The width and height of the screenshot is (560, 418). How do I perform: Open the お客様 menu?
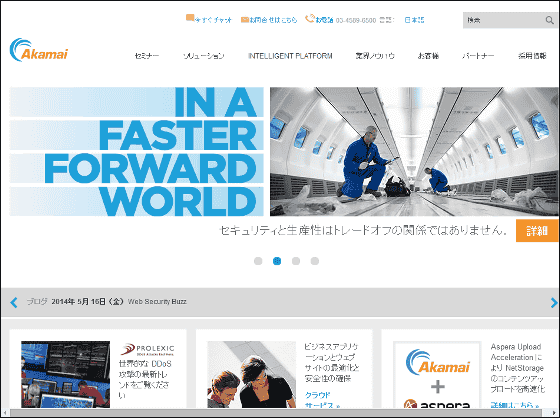pyautogui.click(x=428, y=56)
